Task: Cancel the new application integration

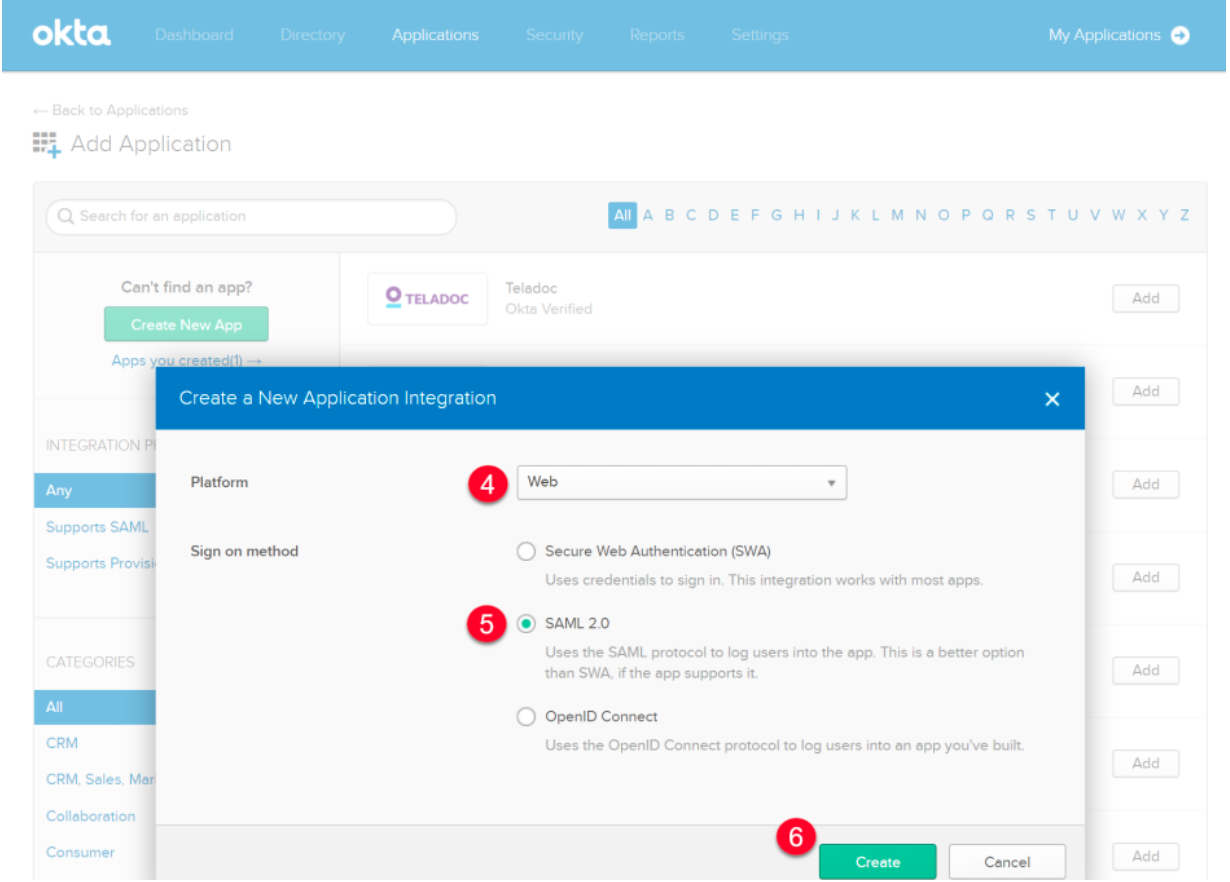Action: 1006,861
